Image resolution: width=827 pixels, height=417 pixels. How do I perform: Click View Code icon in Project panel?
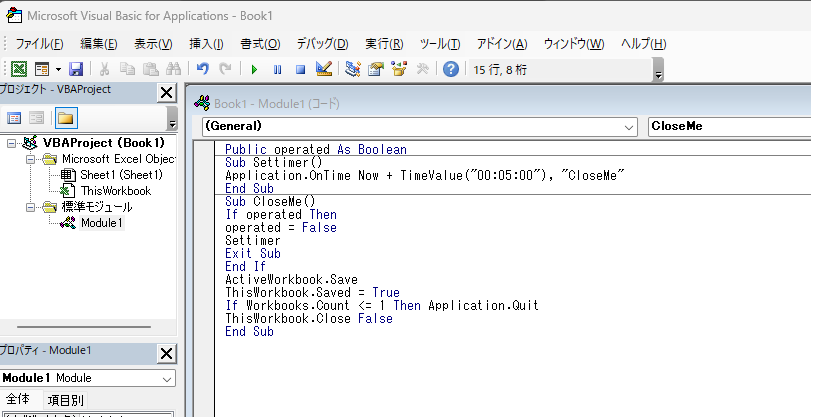coord(15,118)
